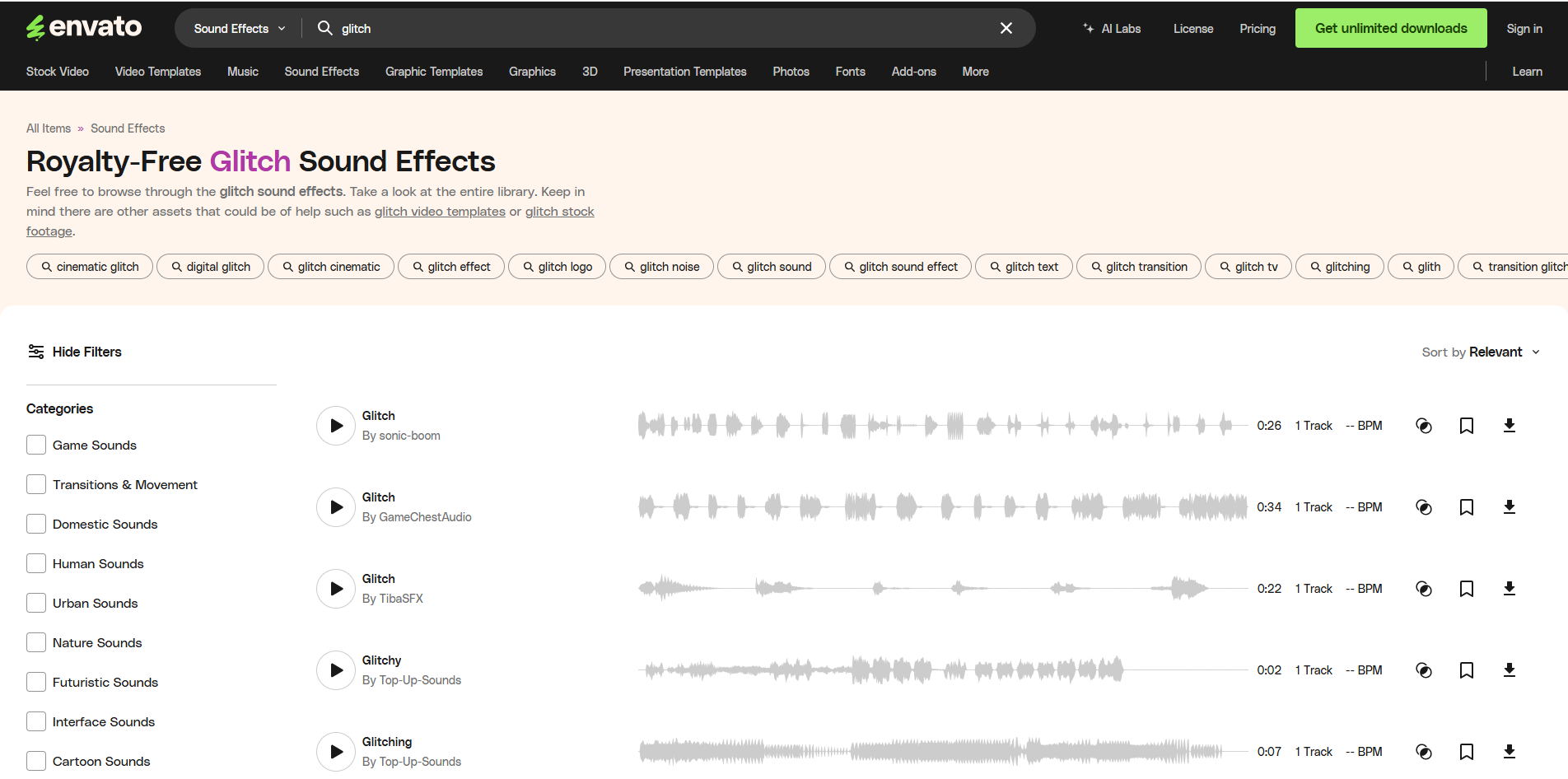This screenshot has height=779, width=1568.
Task: Enable the Game Sounds category checkbox
Action: pyautogui.click(x=35, y=444)
